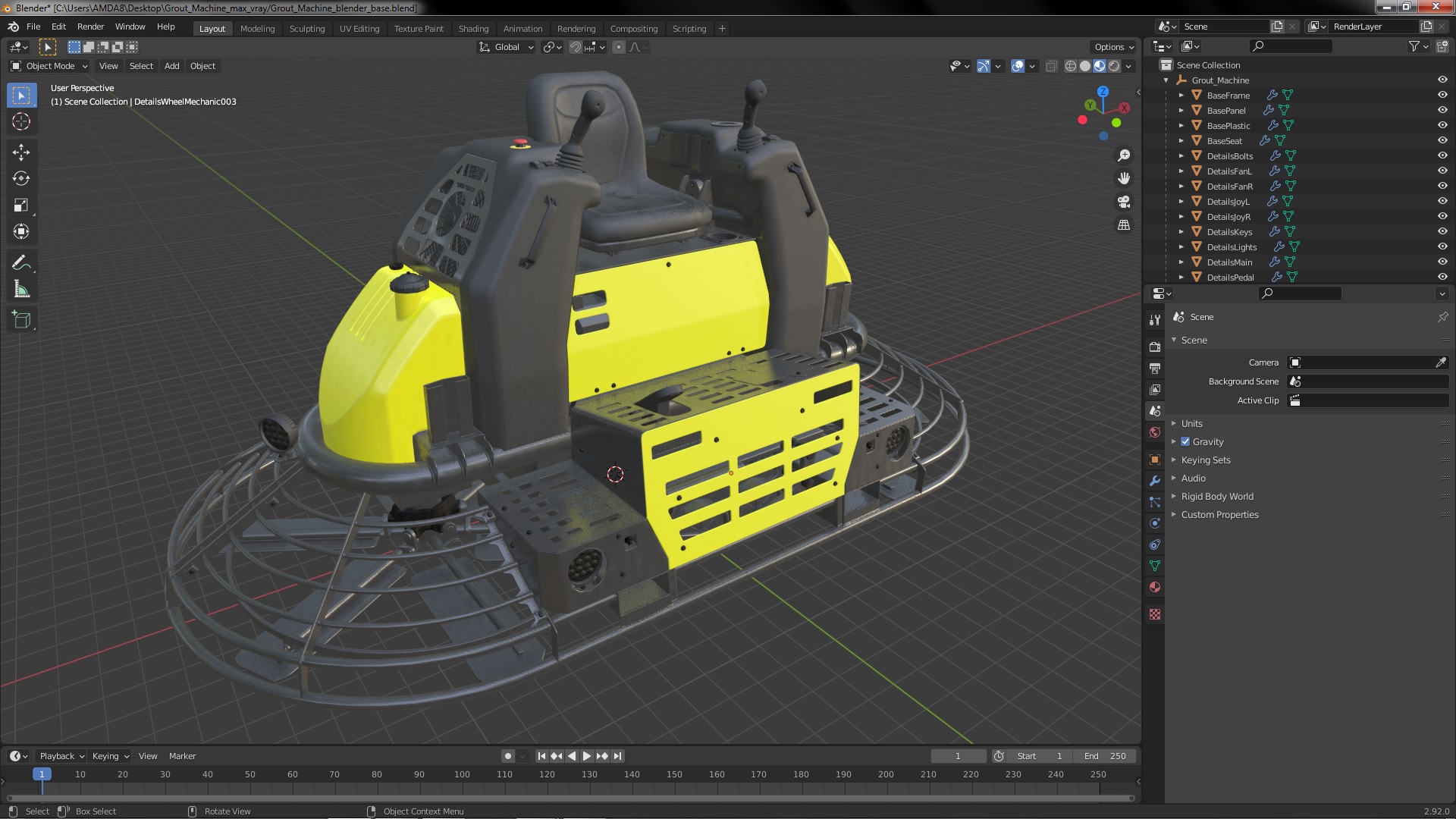1456x819 pixels.
Task: Click the pan view hand icon
Action: (1124, 178)
